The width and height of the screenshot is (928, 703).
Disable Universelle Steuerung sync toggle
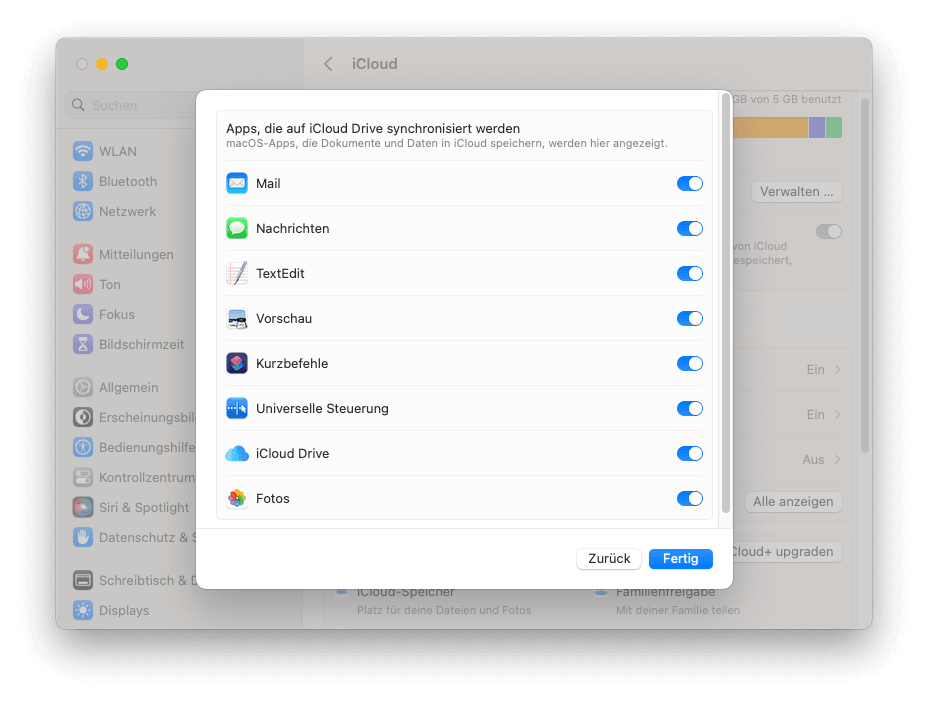[x=689, y=408]
